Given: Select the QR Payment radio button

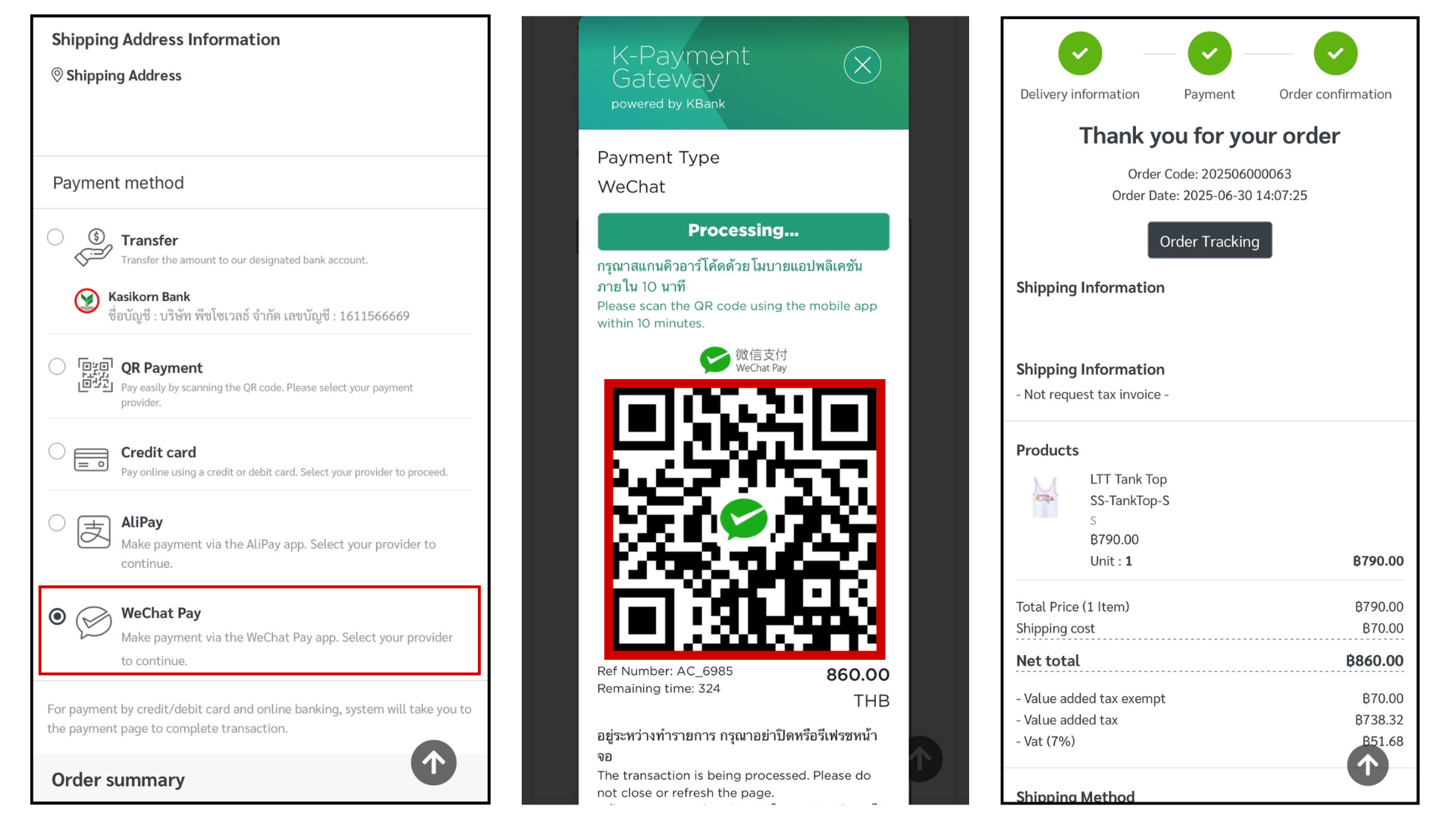Looking at the screenshot, I should [57, 367].
